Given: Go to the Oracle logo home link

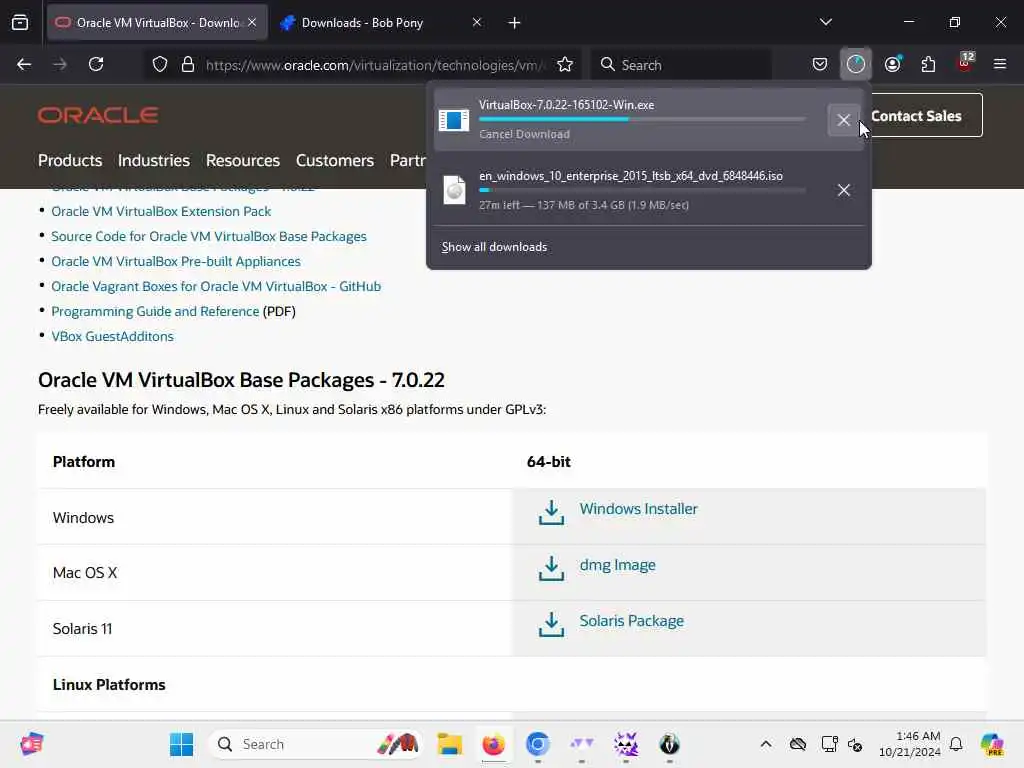Looking at the screenshot, I should pyautogui.click(x=98, y=115).
